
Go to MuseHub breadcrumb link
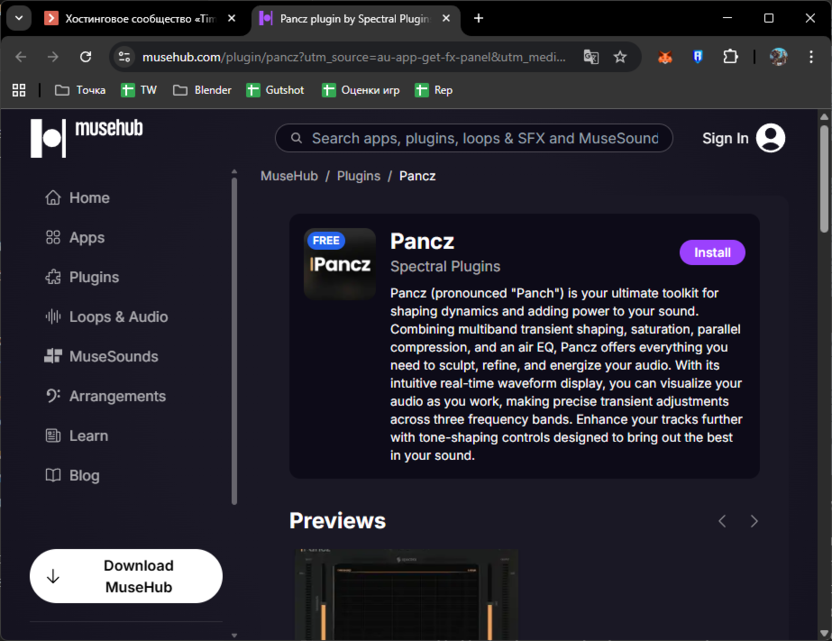click(x=289, y=176)
